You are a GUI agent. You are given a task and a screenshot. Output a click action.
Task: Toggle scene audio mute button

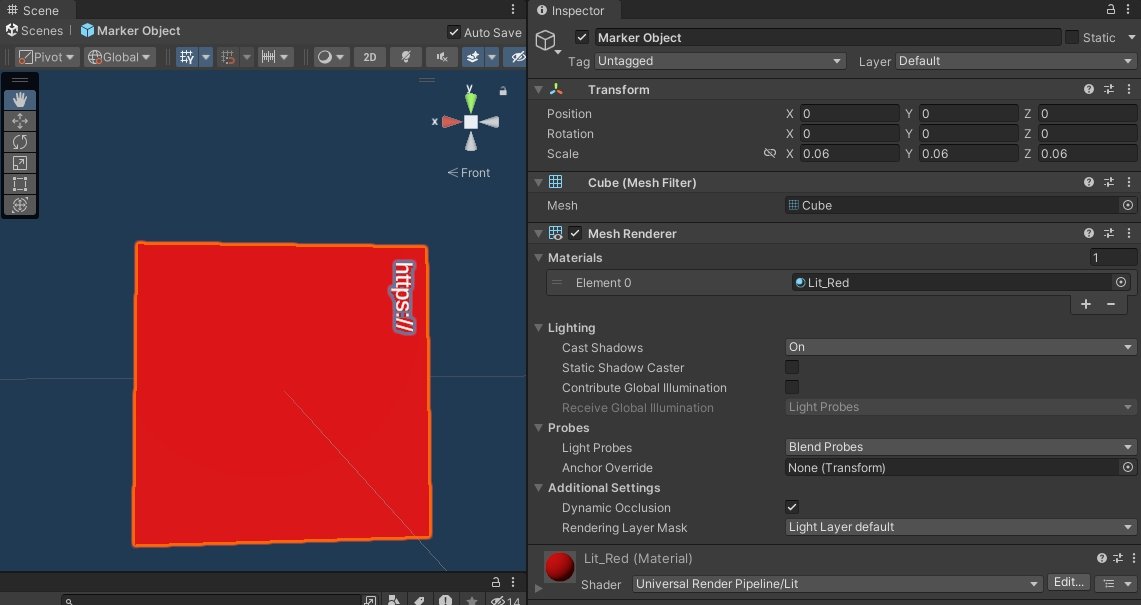(442, 57)
